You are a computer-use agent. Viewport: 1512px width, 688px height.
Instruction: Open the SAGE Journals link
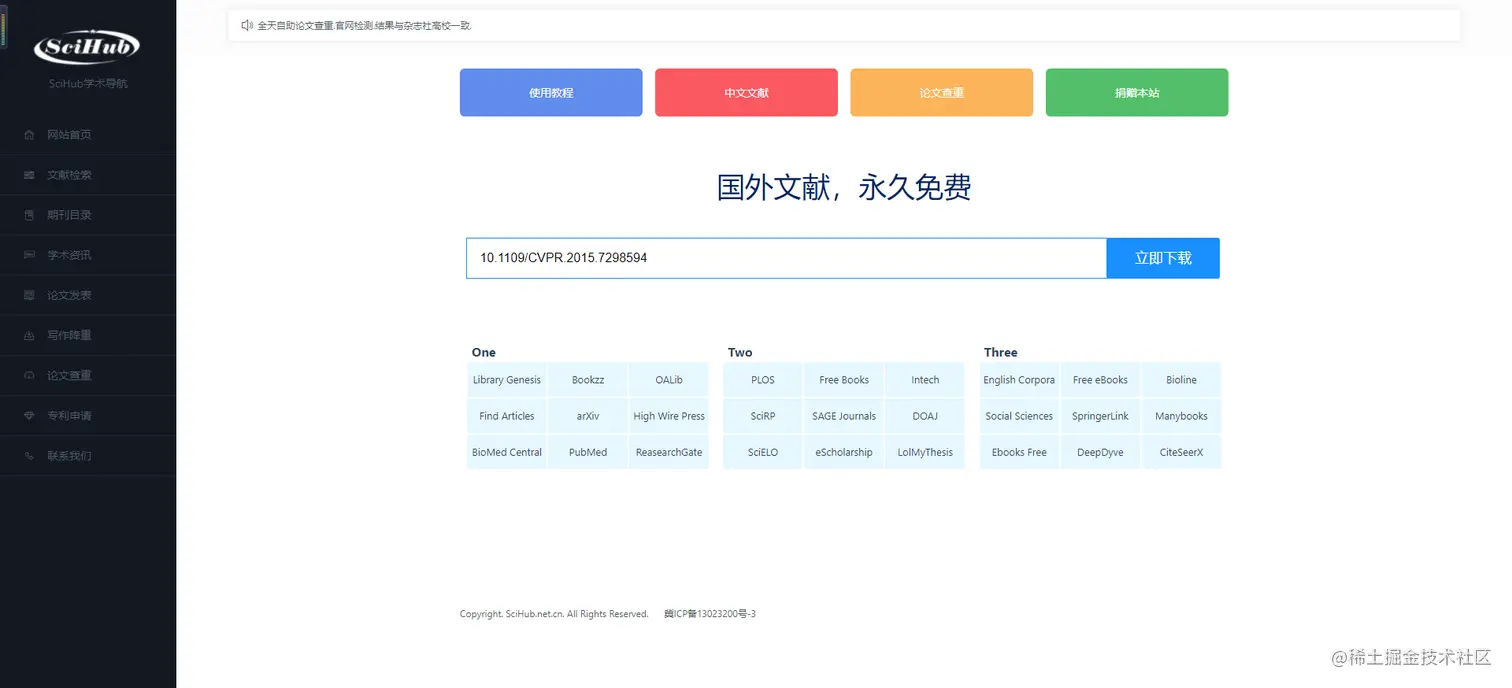tap(844, 416)
